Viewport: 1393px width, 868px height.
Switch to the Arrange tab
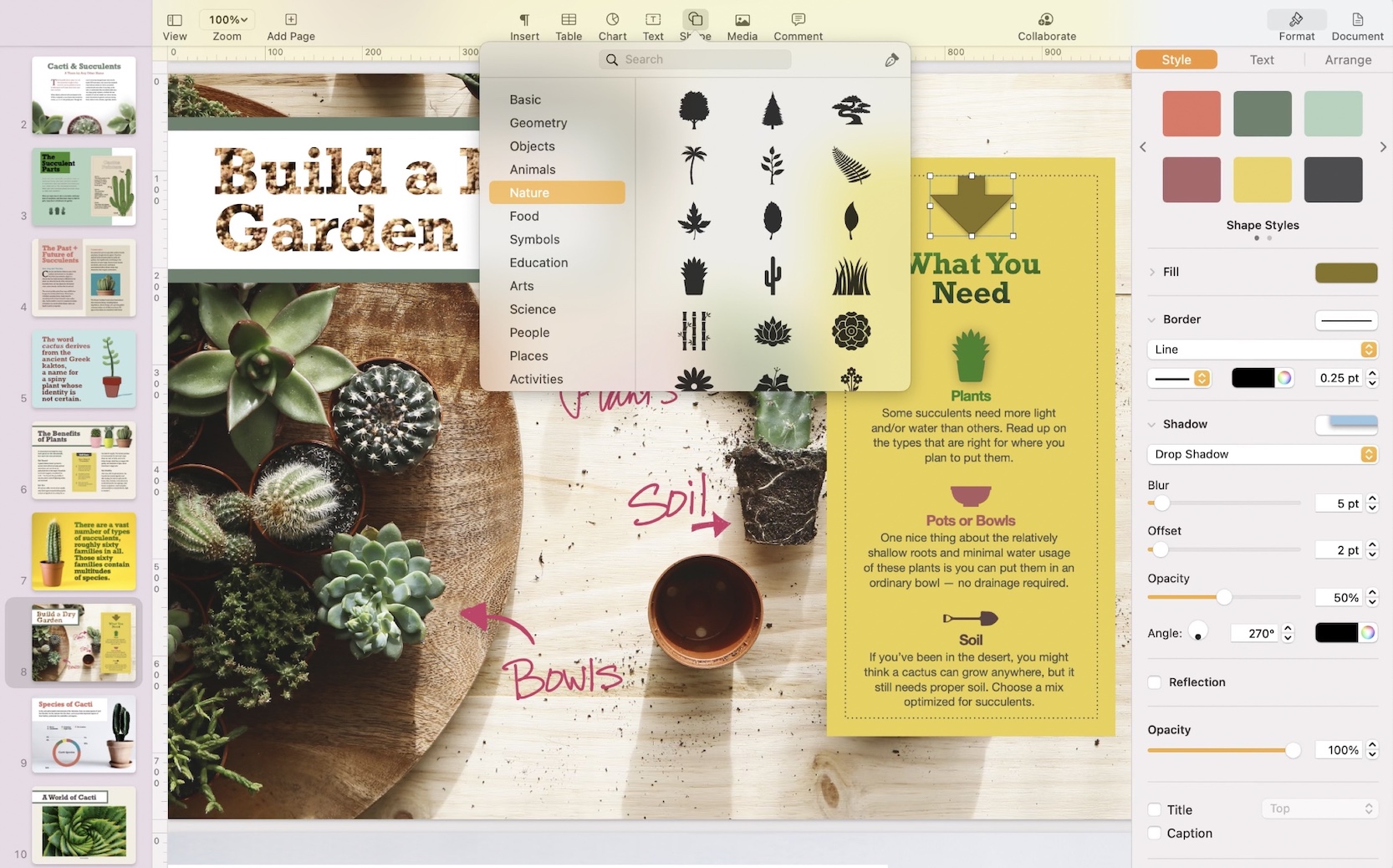(1347, 60)
